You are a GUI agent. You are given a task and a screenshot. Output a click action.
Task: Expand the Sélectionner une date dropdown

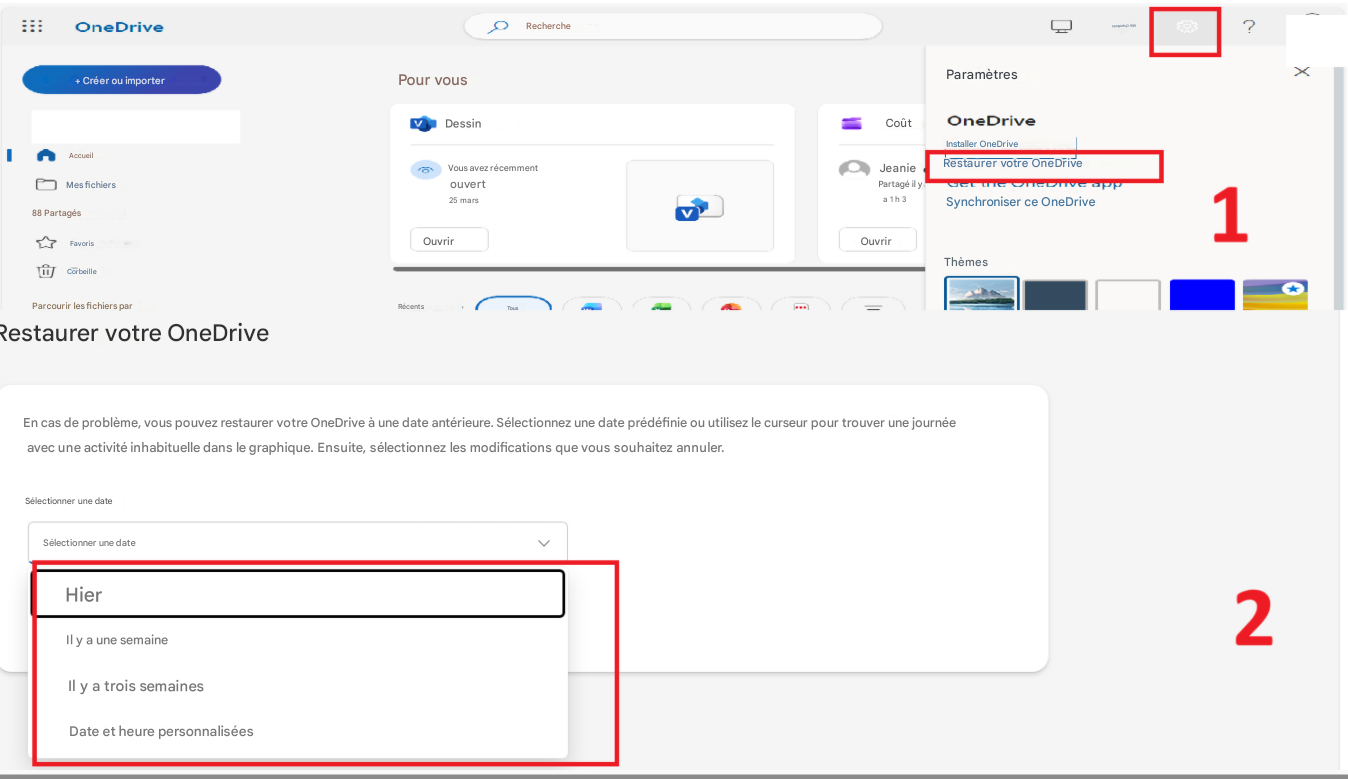coord(298,542)
